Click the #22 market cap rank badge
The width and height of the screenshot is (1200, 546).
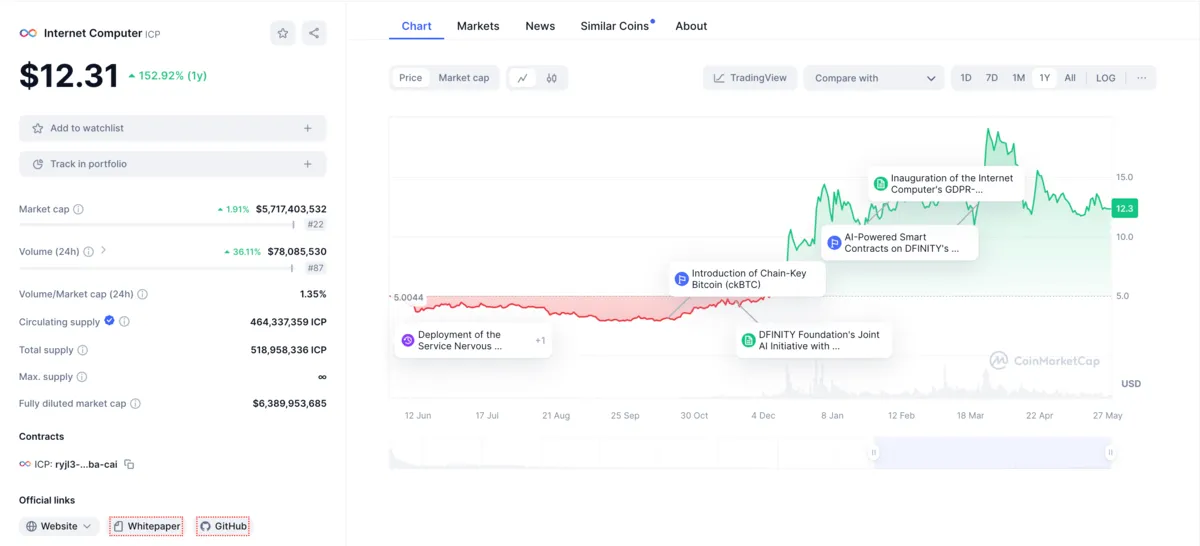(316, 225)
